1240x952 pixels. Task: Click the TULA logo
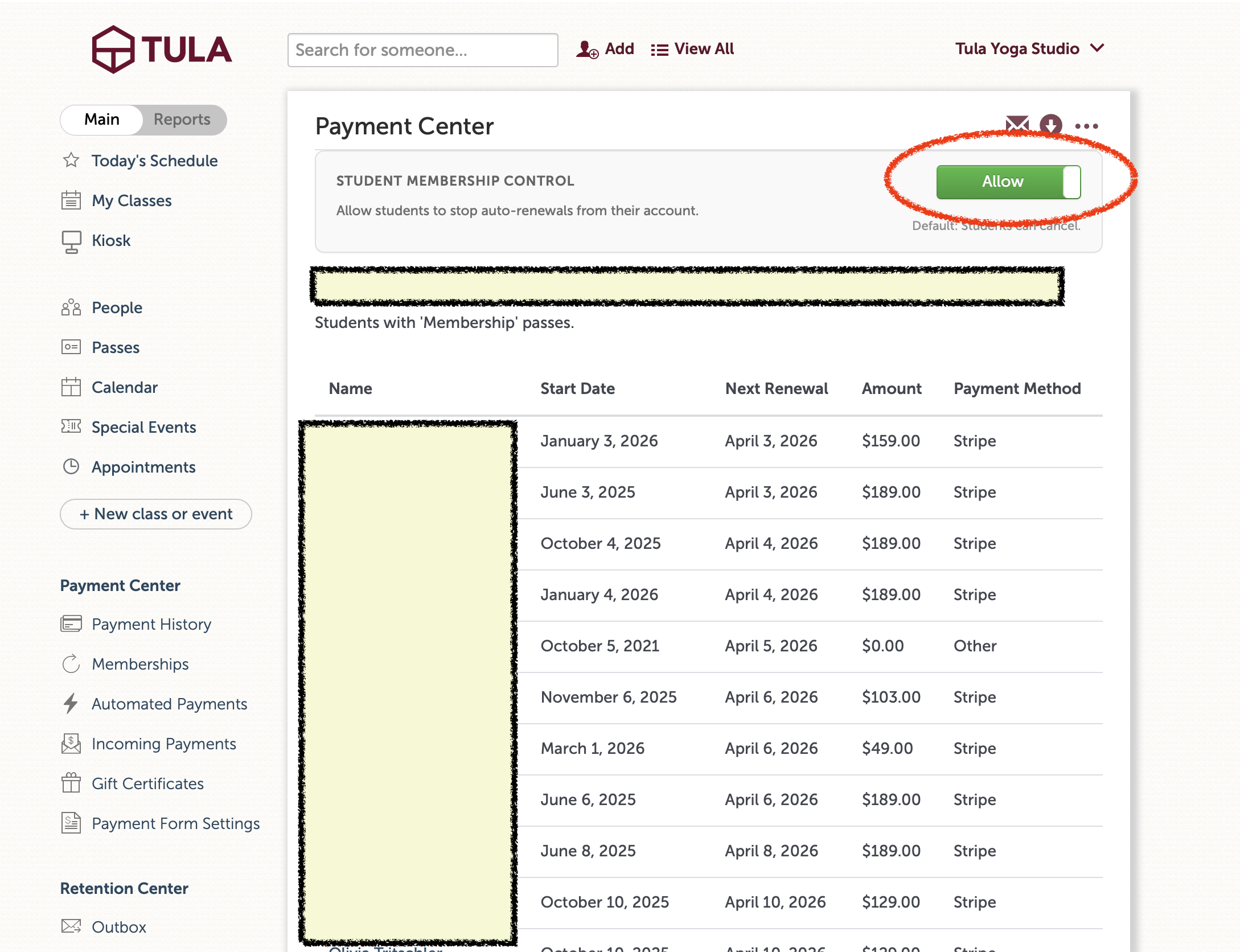tap(162, 50)
